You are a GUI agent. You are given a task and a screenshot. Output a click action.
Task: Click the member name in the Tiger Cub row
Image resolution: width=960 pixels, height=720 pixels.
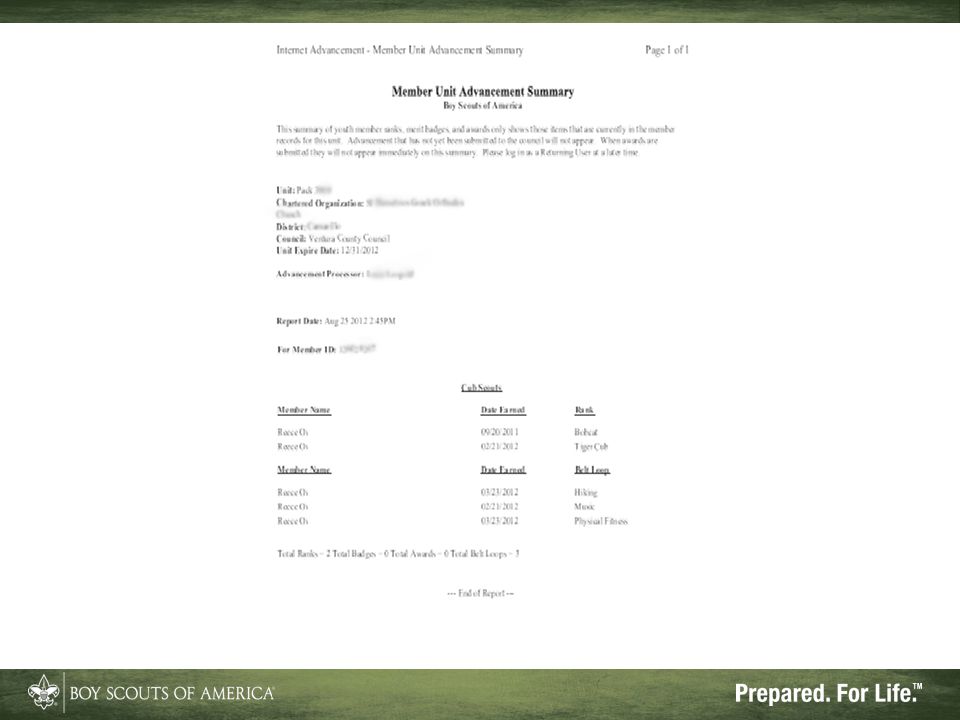coord(293,447)
